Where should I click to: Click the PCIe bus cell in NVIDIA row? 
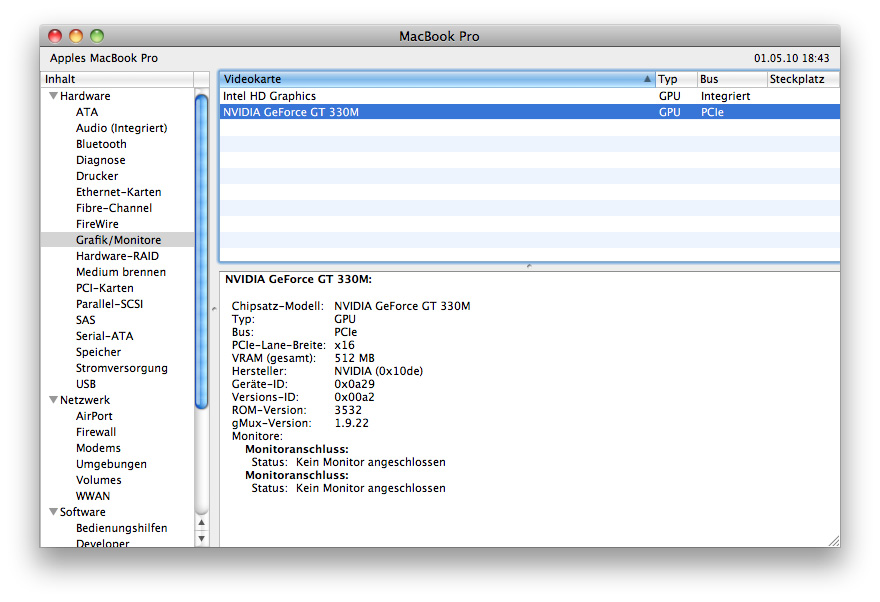click(x=712, y=112)
